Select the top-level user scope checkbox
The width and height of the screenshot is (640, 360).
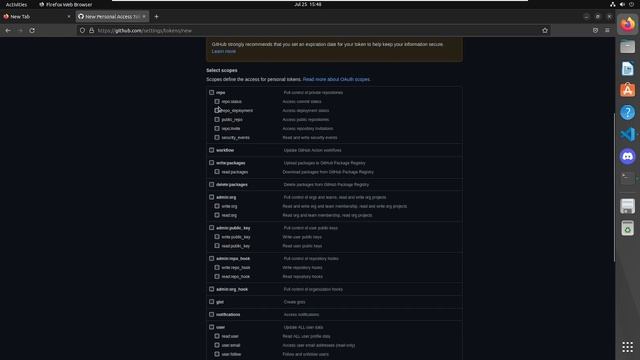coord(211,327)
